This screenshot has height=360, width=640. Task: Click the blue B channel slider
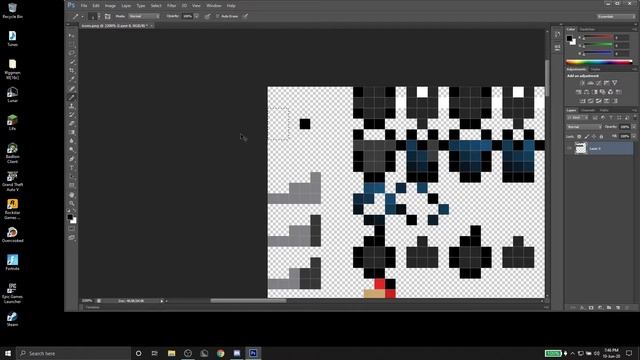(x=597, y=53)
